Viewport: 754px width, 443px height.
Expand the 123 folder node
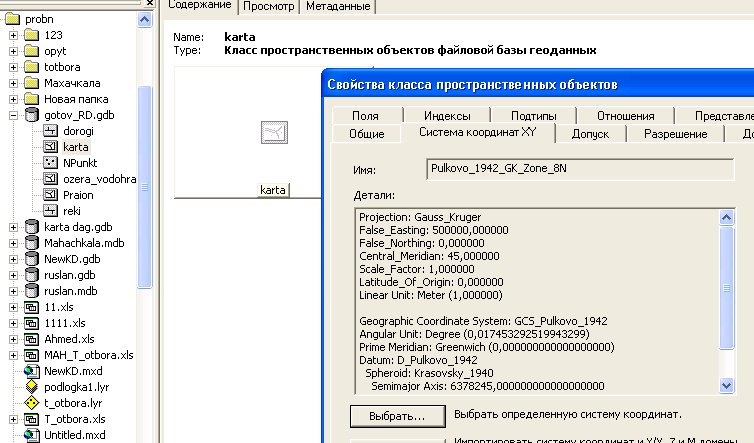tap(13, 35)
